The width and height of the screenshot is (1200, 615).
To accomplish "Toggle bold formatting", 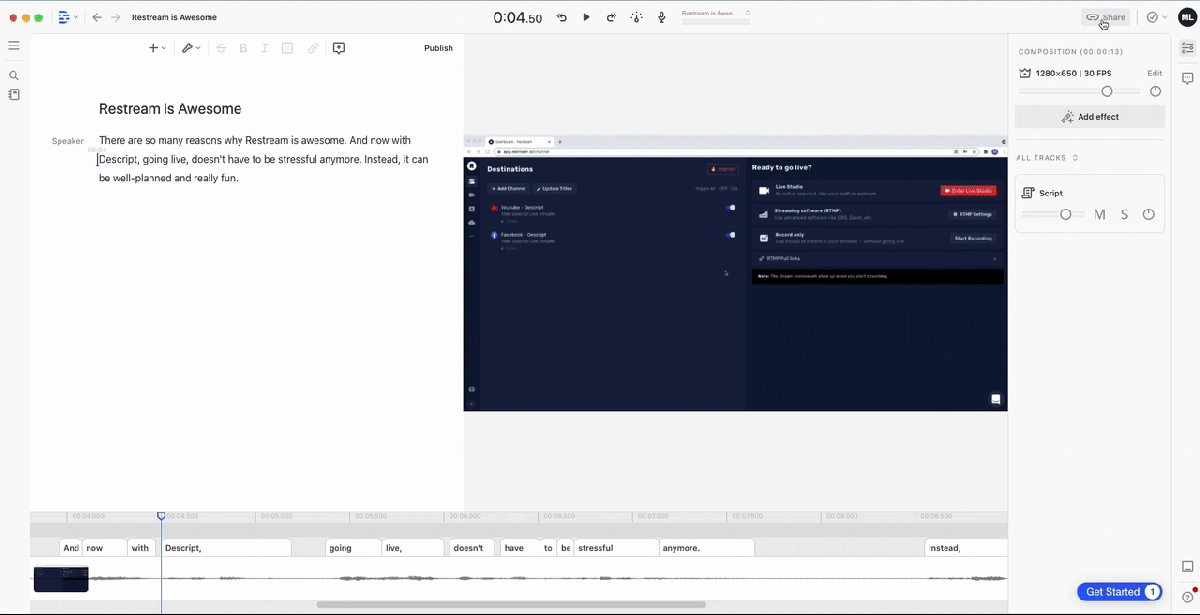I will 243,48.
